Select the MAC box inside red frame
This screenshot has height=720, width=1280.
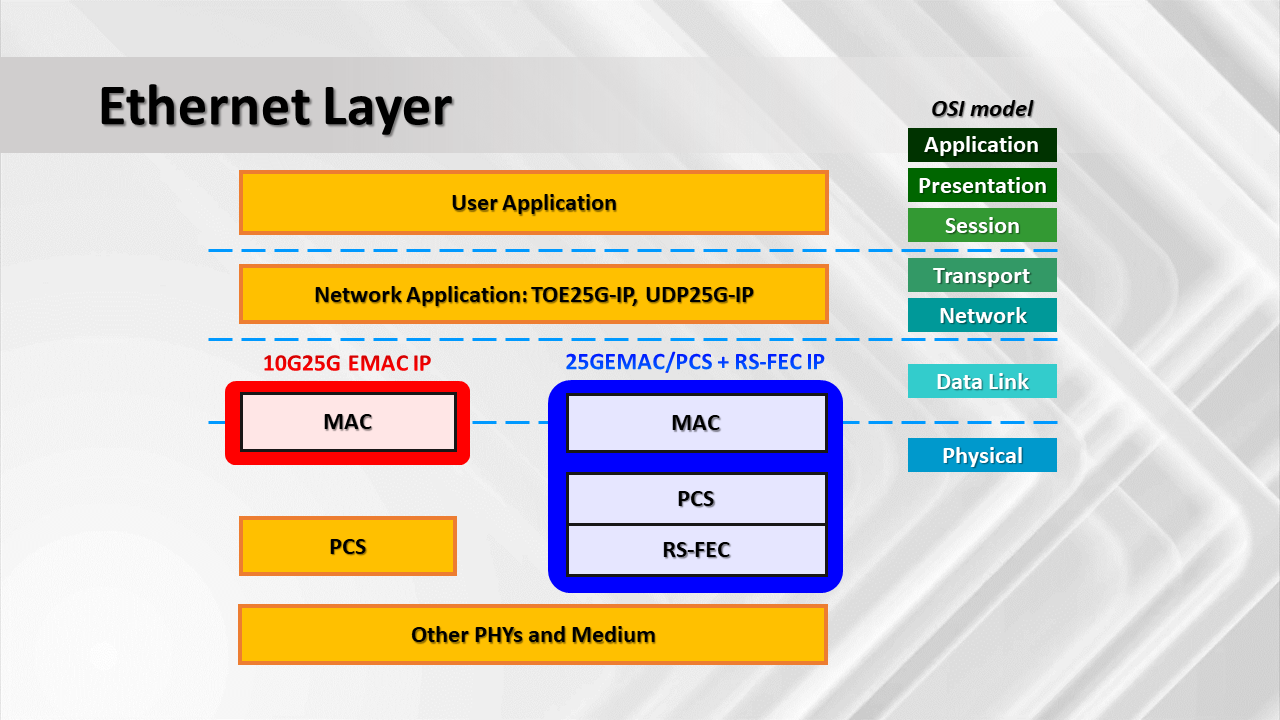348,422
